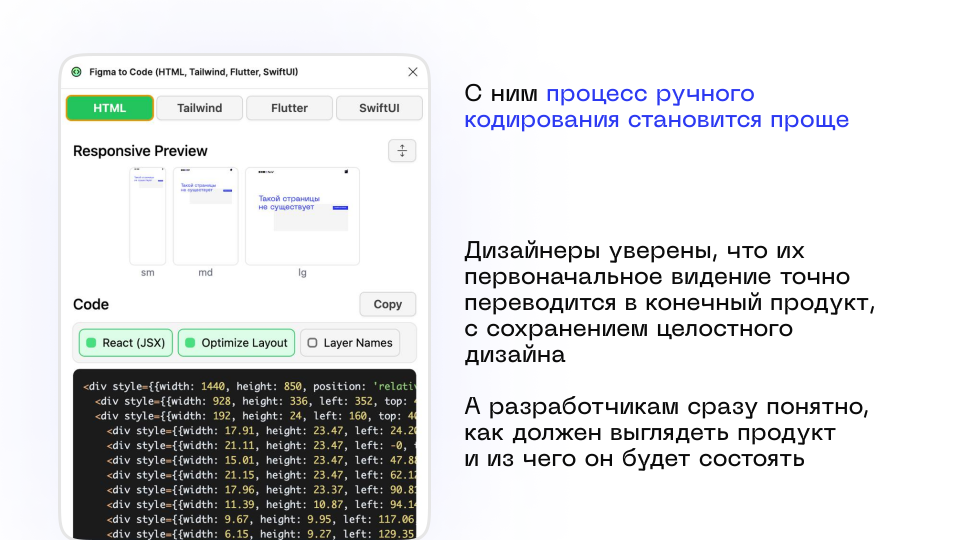Click the code line with width 17.91
This screenshot has height=540, width=960.
coord(261,430)
